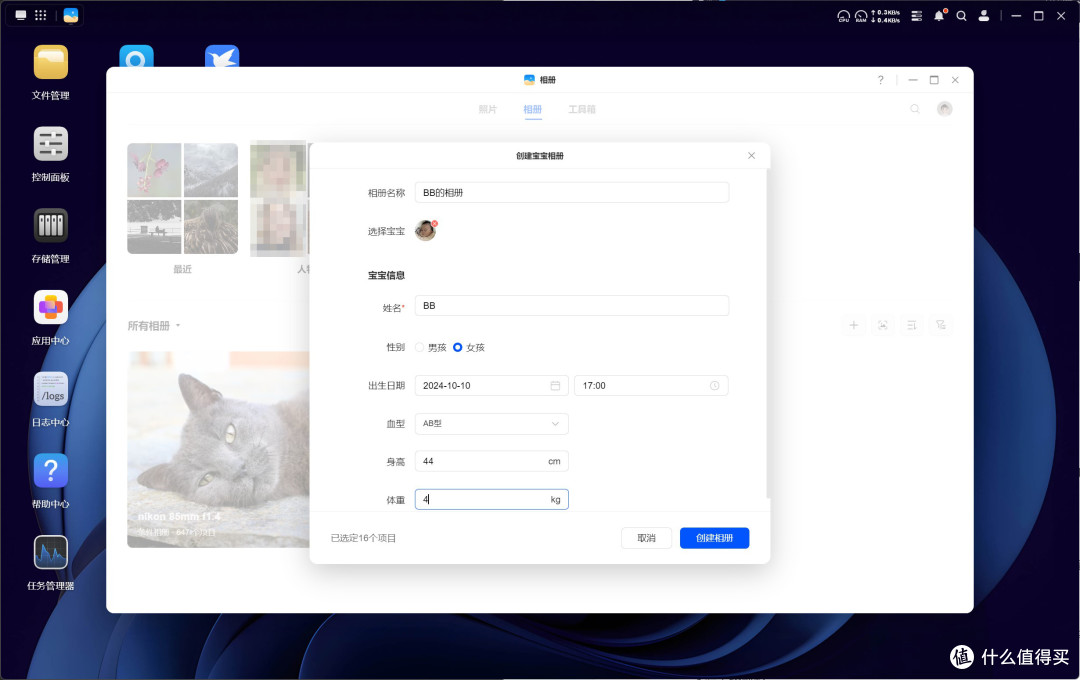
Task: Open the birth time clock icon
Action: pos(714,386)
